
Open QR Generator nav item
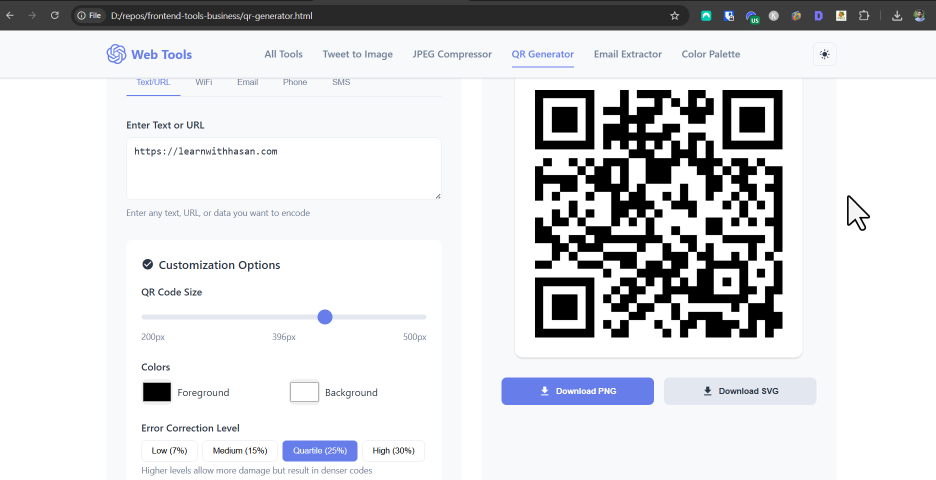[x=543, y=54]
